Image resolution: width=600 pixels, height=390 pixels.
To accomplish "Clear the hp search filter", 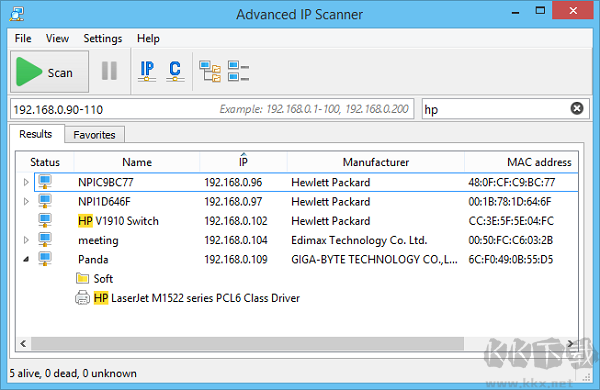I will tap(577, 109).
